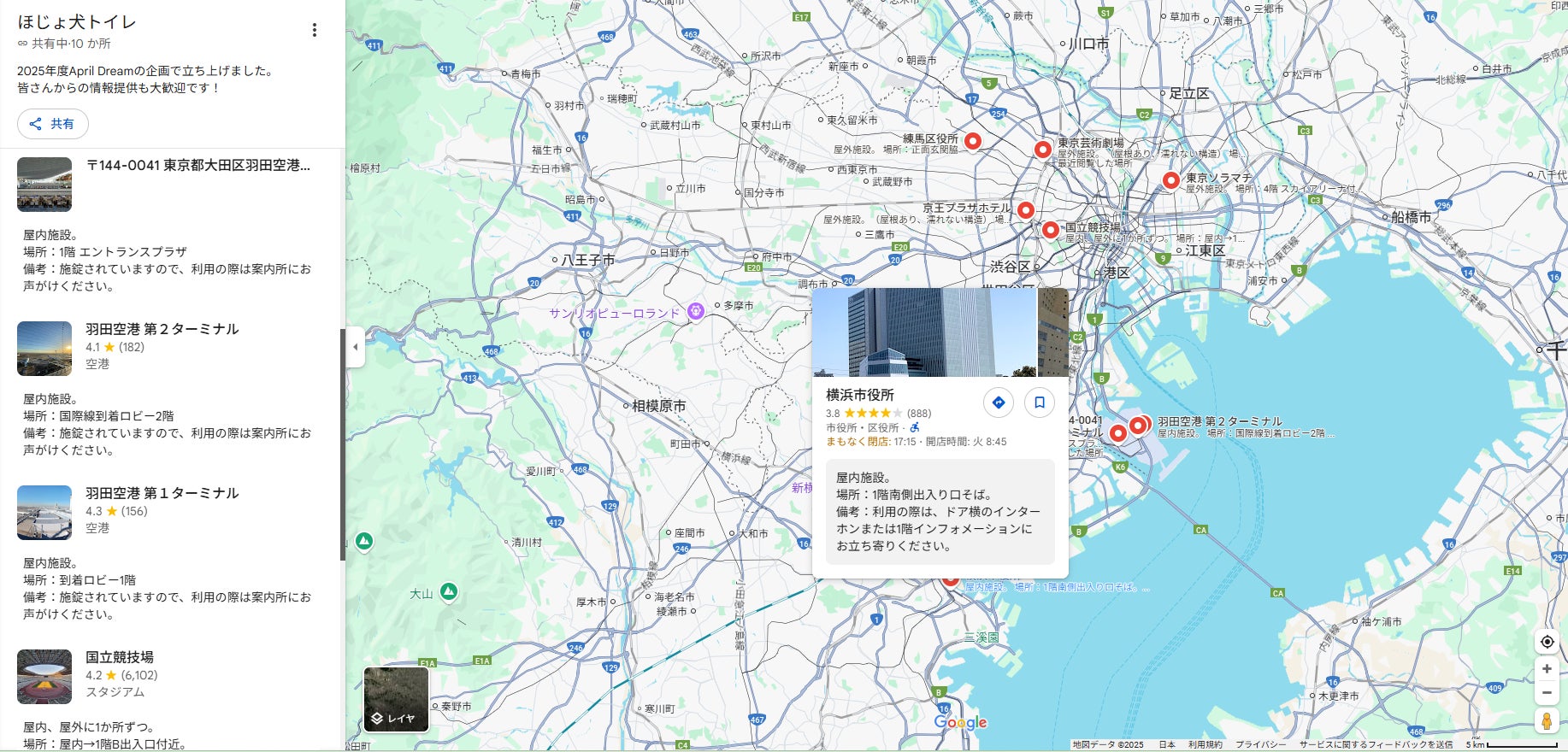Open the 〒144-0041 東京都大田区羽田空港 list entry
Screen dimensions: 1568x752
coord(197,165)
